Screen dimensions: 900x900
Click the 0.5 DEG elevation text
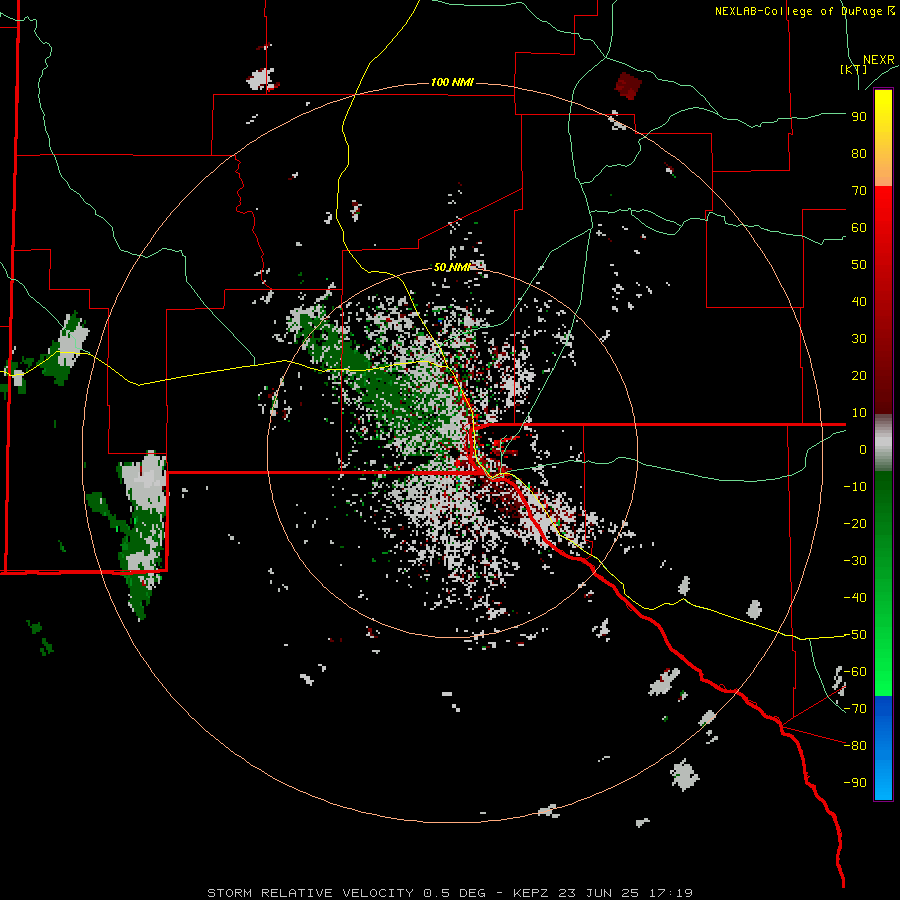[455, 893]
